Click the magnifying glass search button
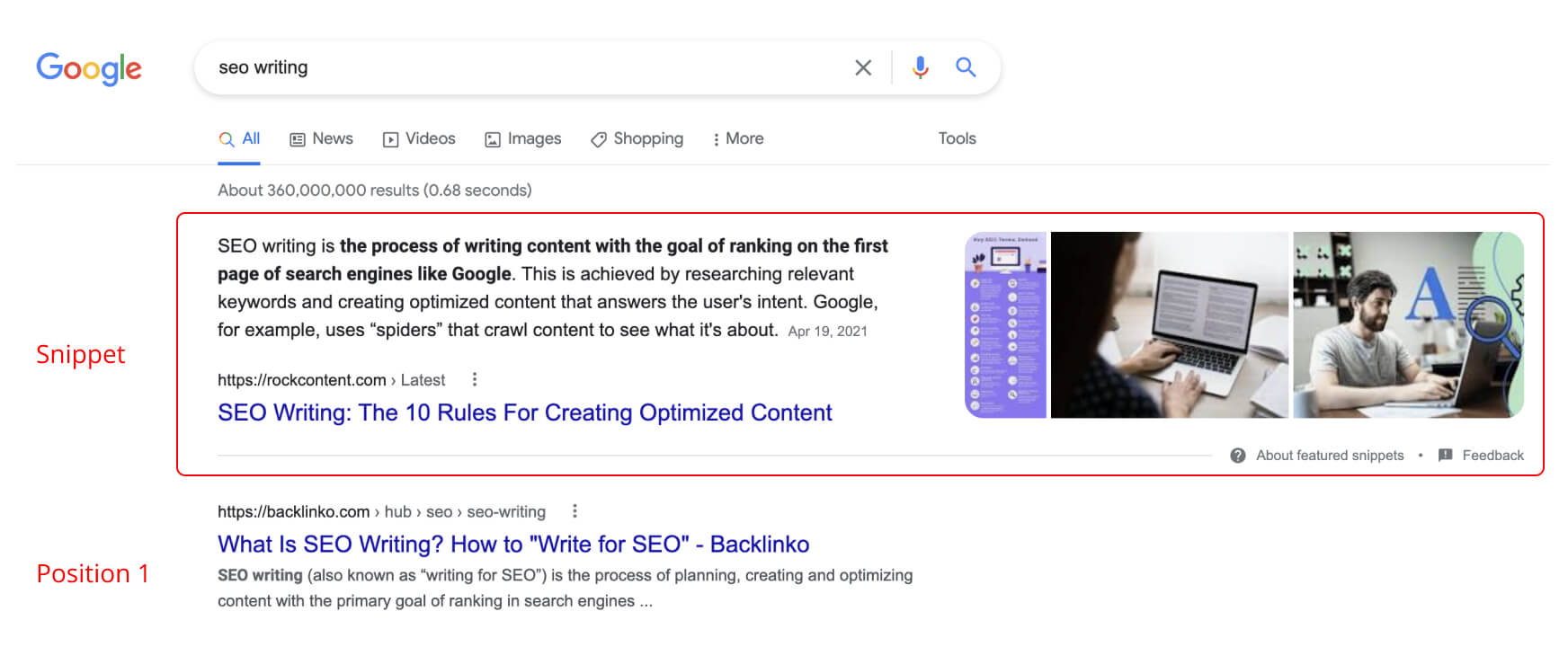 pyautogui.click(x=966, y=67)
